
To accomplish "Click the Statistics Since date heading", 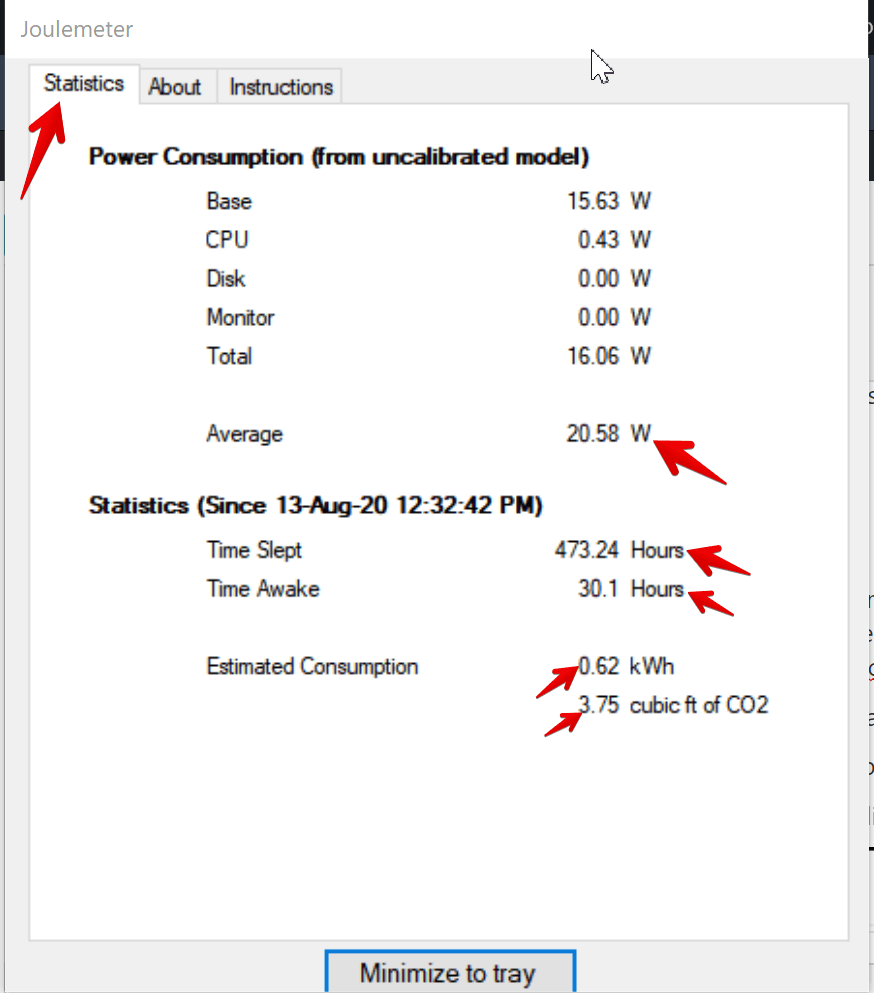I will [316, 505].
